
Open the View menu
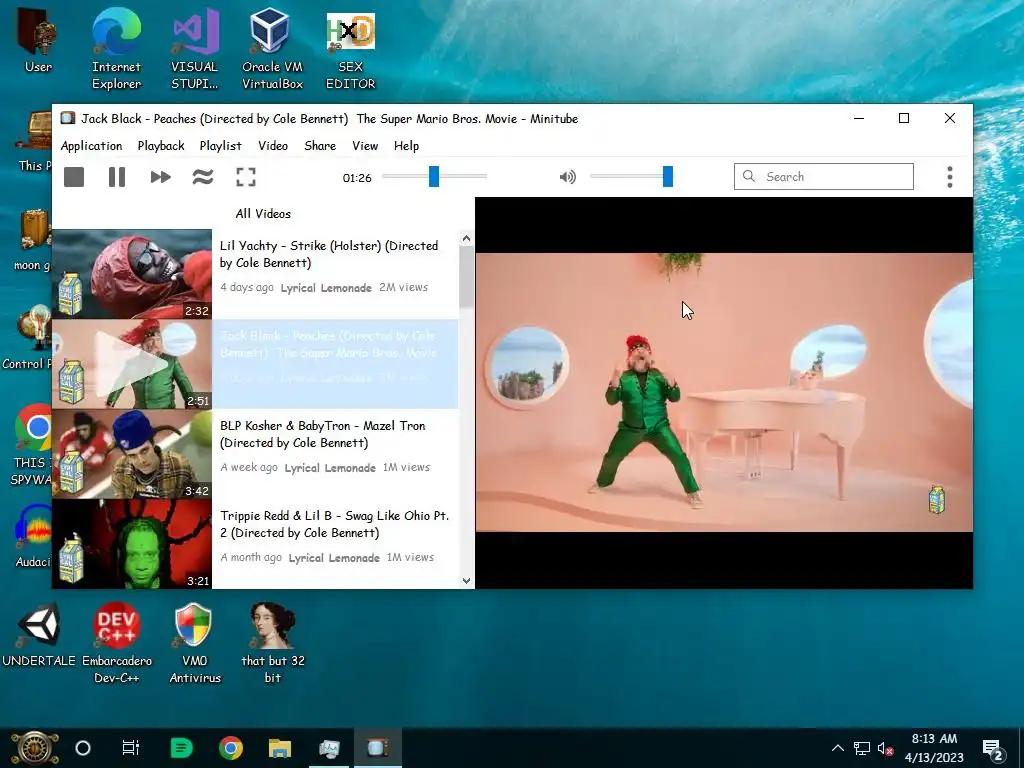[x=365, y=146]
